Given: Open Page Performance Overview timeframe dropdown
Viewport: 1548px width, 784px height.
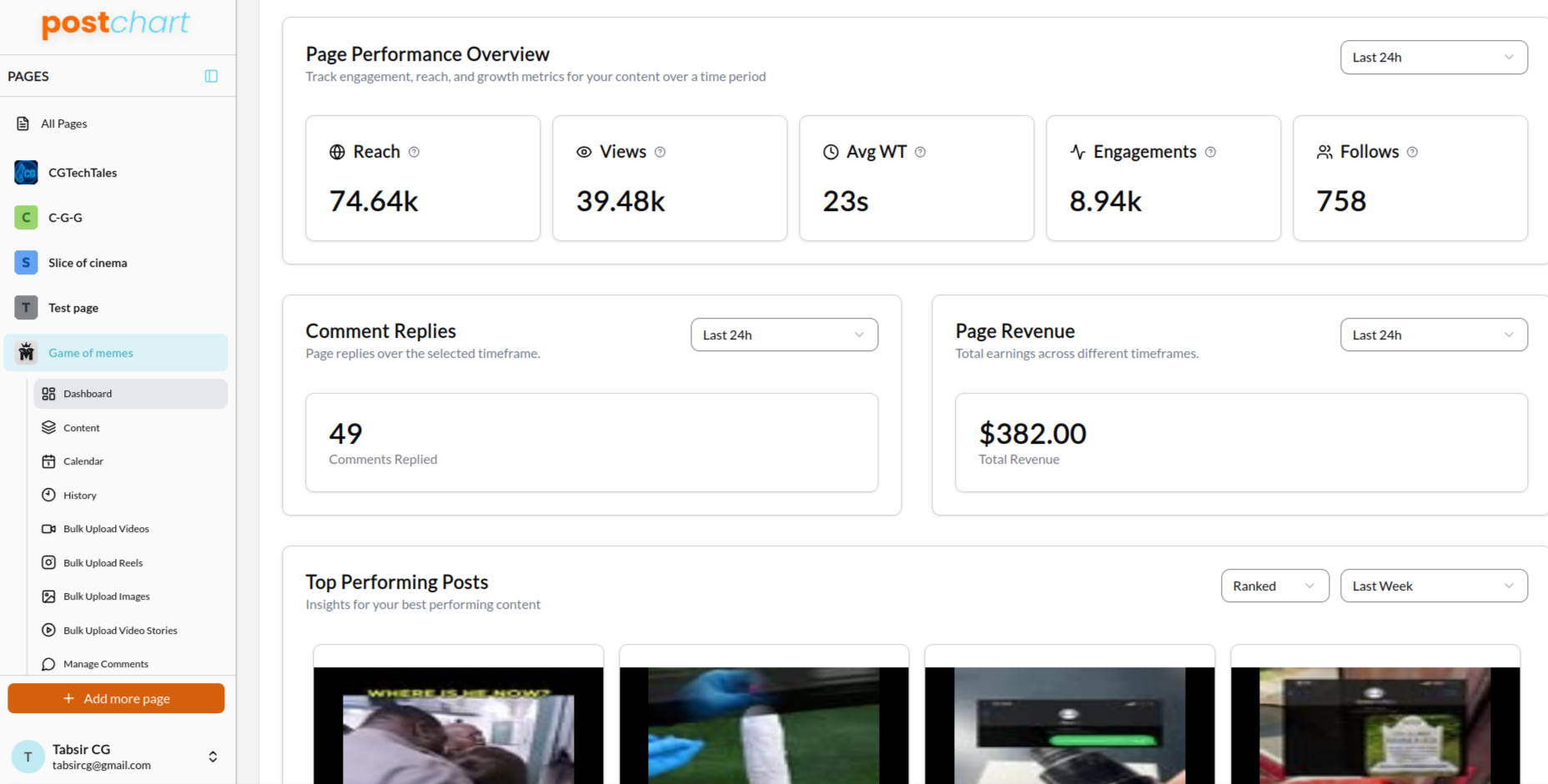Looking at the screenshot, I should click(x=1433, y=58).
